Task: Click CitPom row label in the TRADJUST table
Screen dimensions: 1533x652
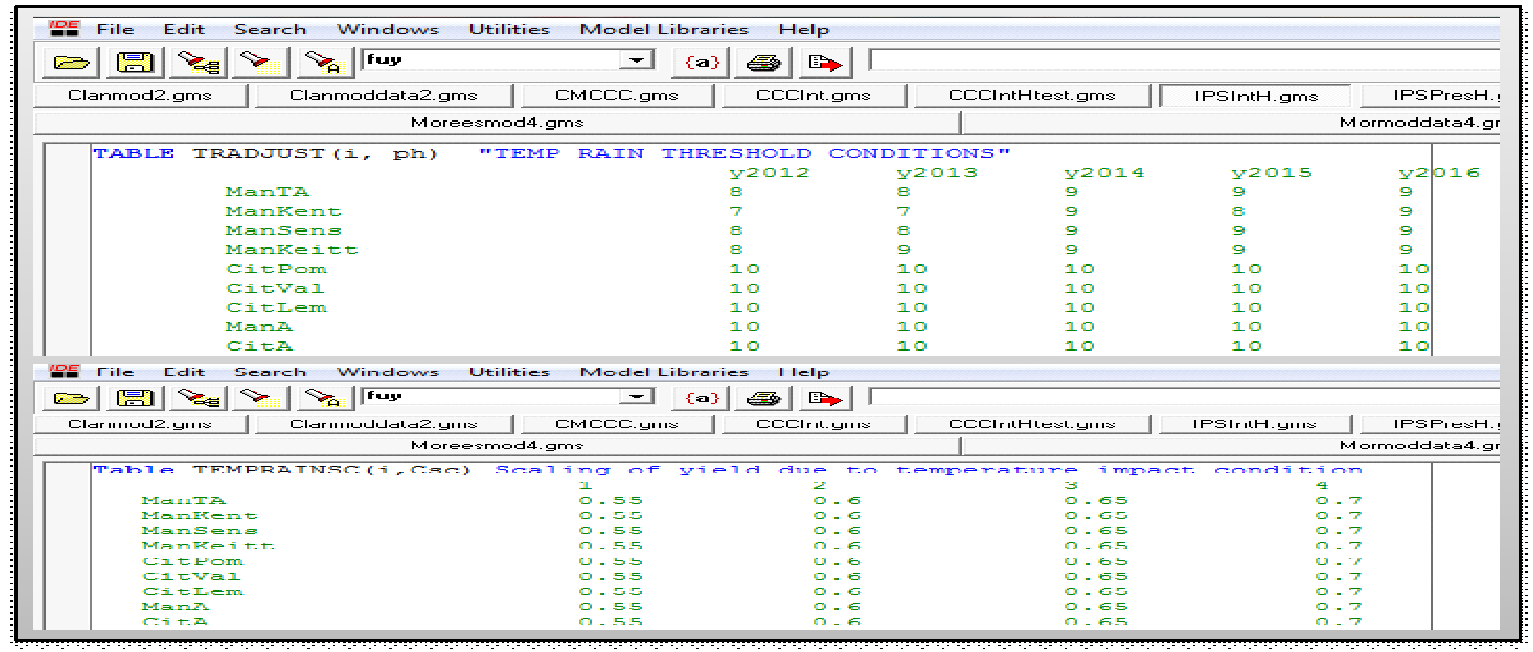Action: click(x=276, y=269)
